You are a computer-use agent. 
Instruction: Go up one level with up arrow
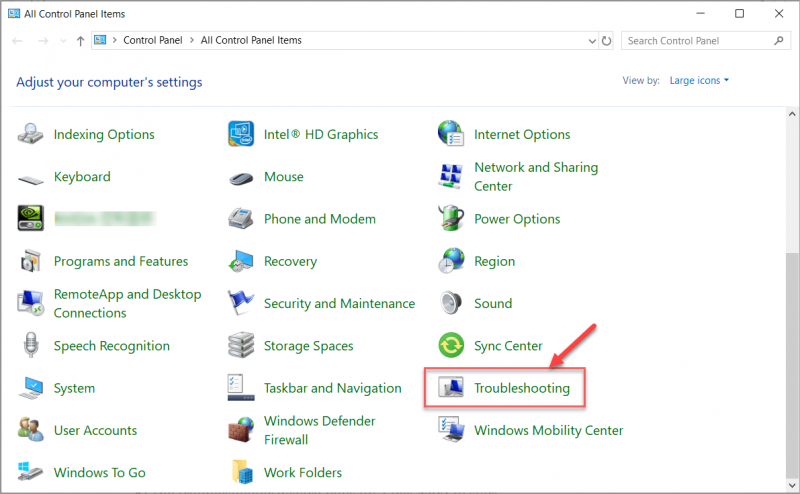point(80,41)
